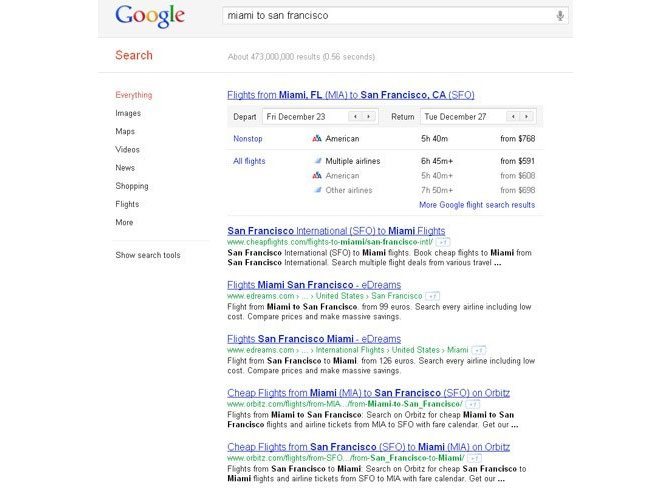Select previous return date arrow
The width and height of the screenshot is (672, 494).
513,117
